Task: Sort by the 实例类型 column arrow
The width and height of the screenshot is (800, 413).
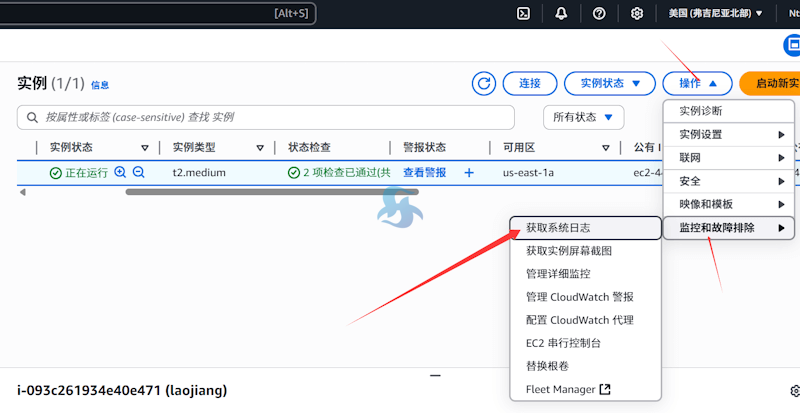Action: click(260, 148)
